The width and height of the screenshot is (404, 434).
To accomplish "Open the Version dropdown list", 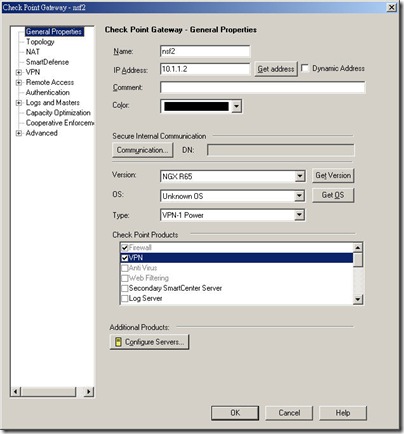I will (300, 176).
